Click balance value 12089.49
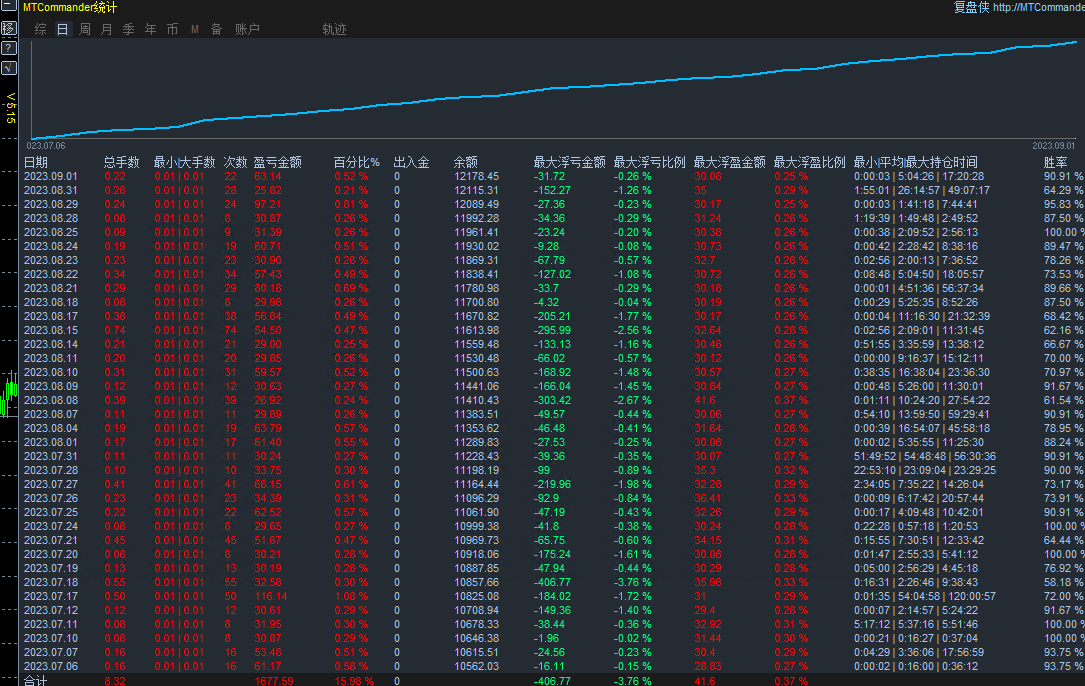The width and height of the screenshot is (1085, 686). (x=477, y=204)
